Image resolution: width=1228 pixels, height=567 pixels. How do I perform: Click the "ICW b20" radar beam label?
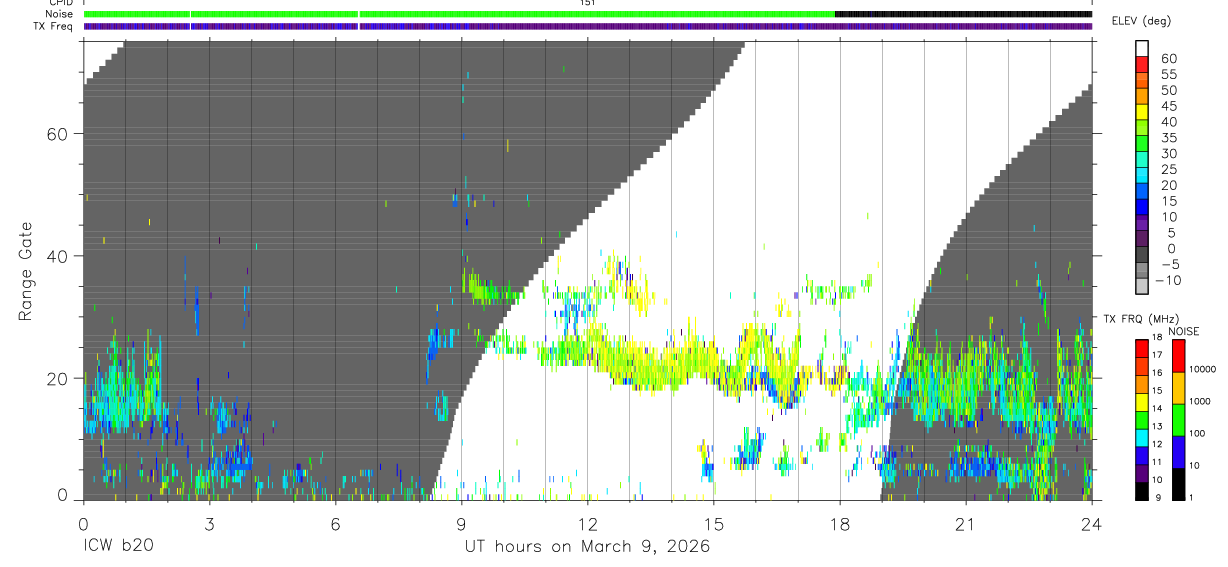click(118, 546)
